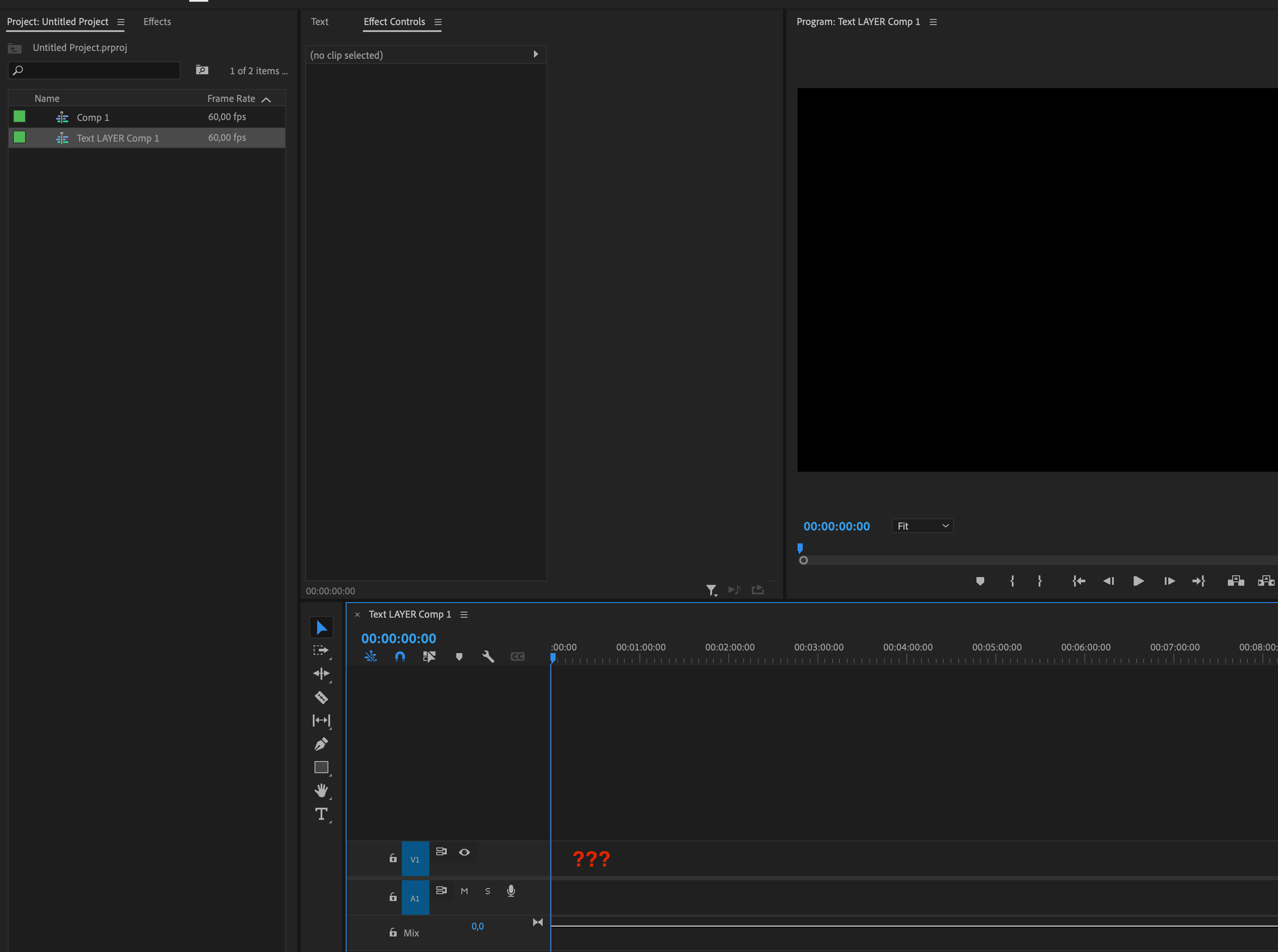Open the timeline settings wrench icon
This screenshot has height=952, width=1278.
tap(488, 657)
